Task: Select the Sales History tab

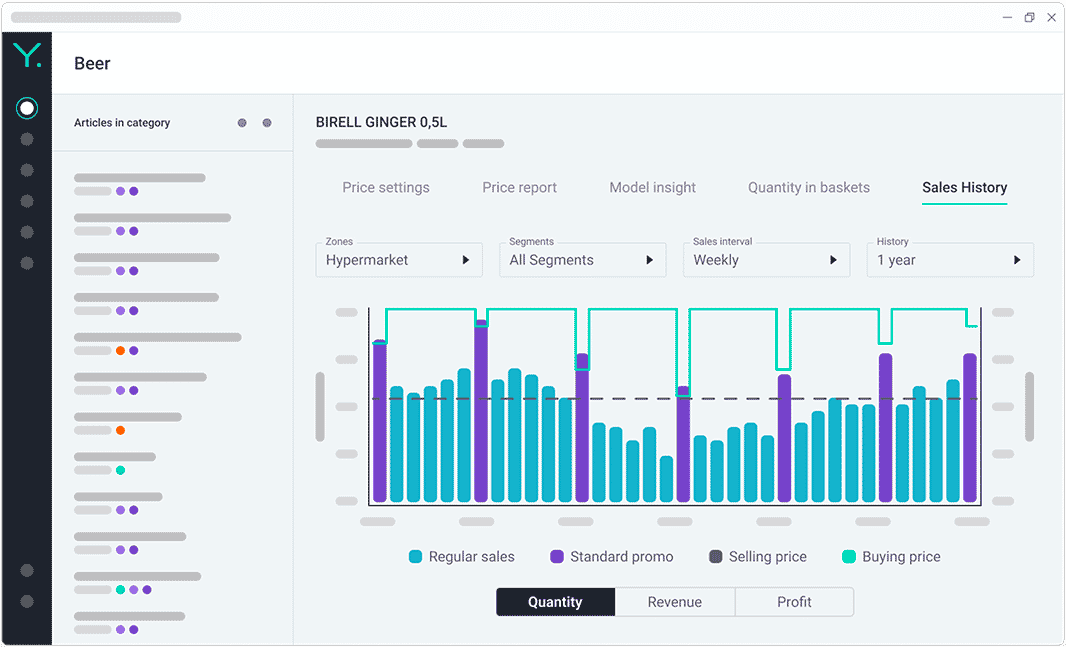Action: coord(965,188)
